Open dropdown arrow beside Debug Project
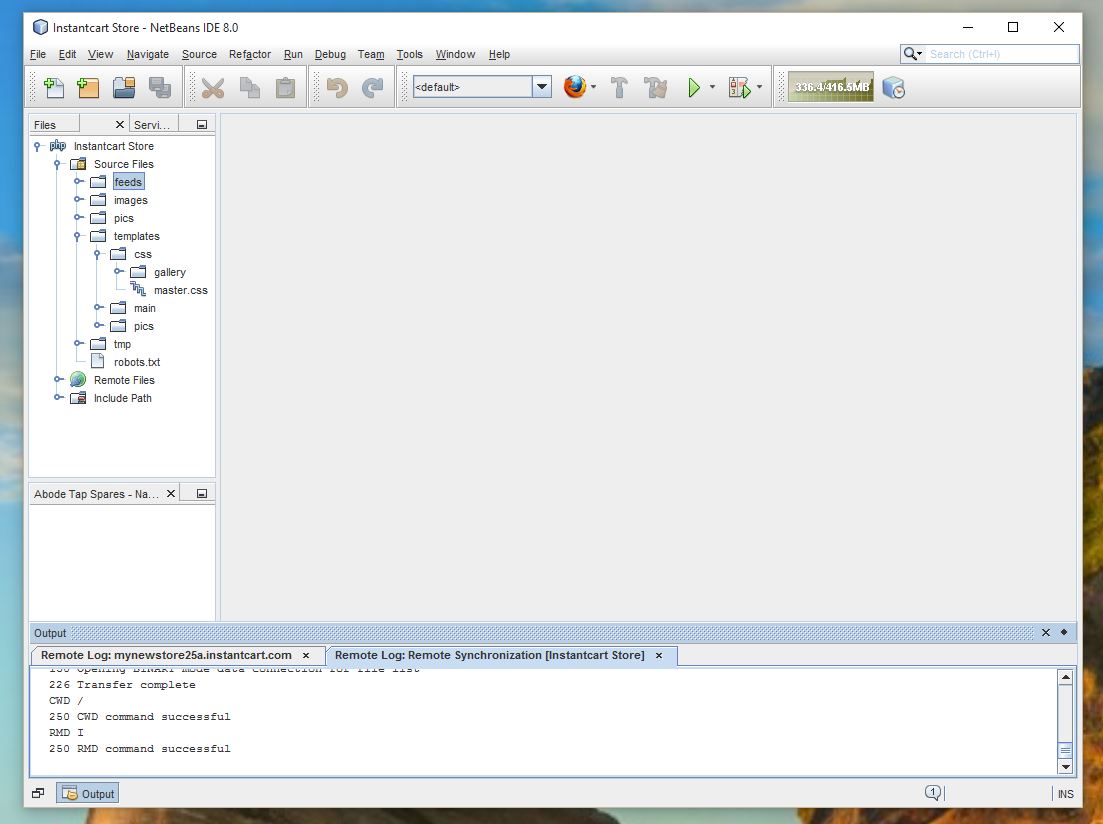 point(759,87)
